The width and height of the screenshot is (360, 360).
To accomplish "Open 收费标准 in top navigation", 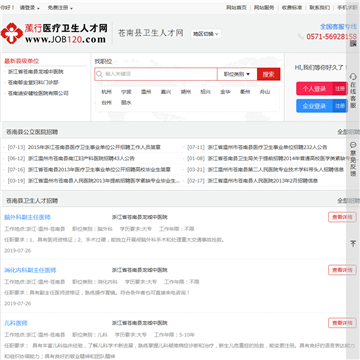I will (x=292, y=7).
